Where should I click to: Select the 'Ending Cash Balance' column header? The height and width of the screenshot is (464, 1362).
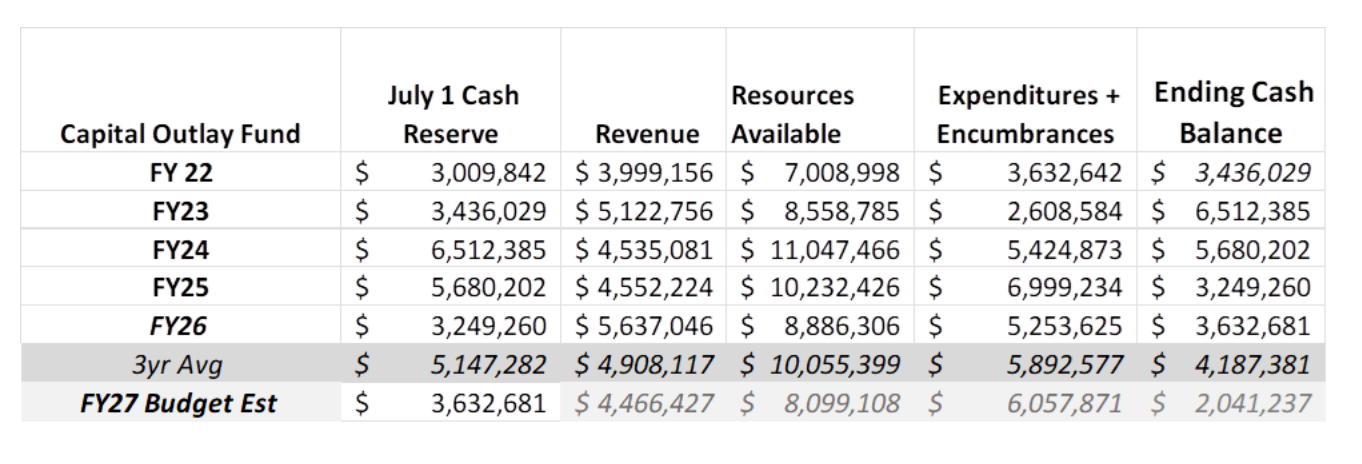point(1233,113)
